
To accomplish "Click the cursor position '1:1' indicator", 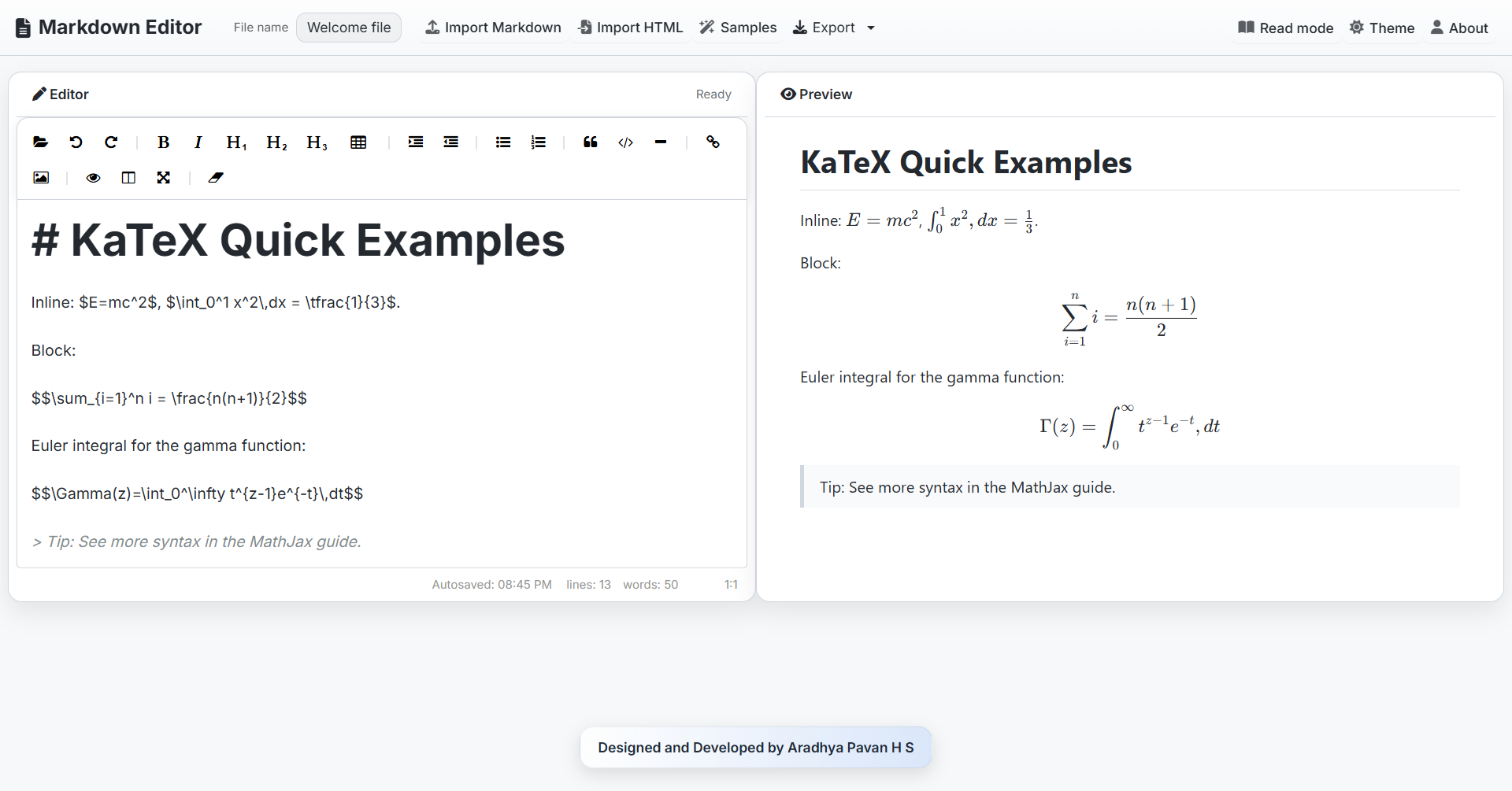I will tap(731, 585).
